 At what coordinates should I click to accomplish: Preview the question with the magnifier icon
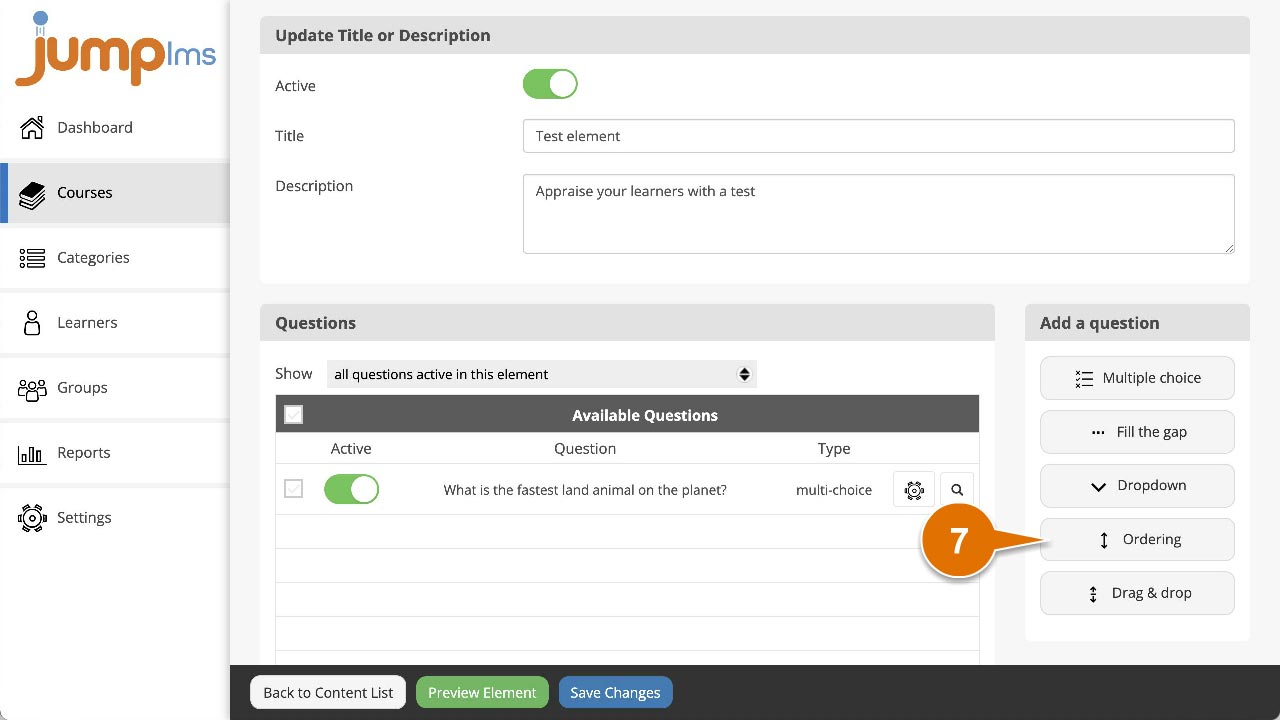957,490
